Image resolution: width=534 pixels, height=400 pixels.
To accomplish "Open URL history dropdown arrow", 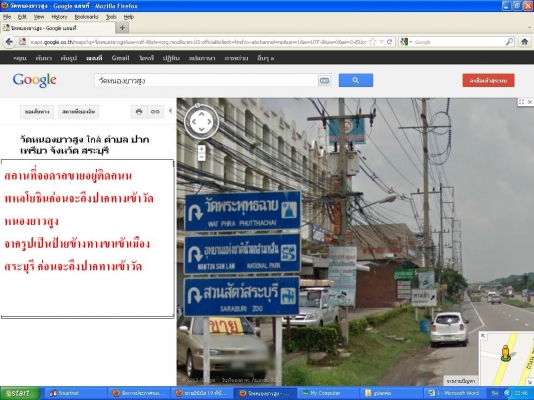I will tap(381, 42).
